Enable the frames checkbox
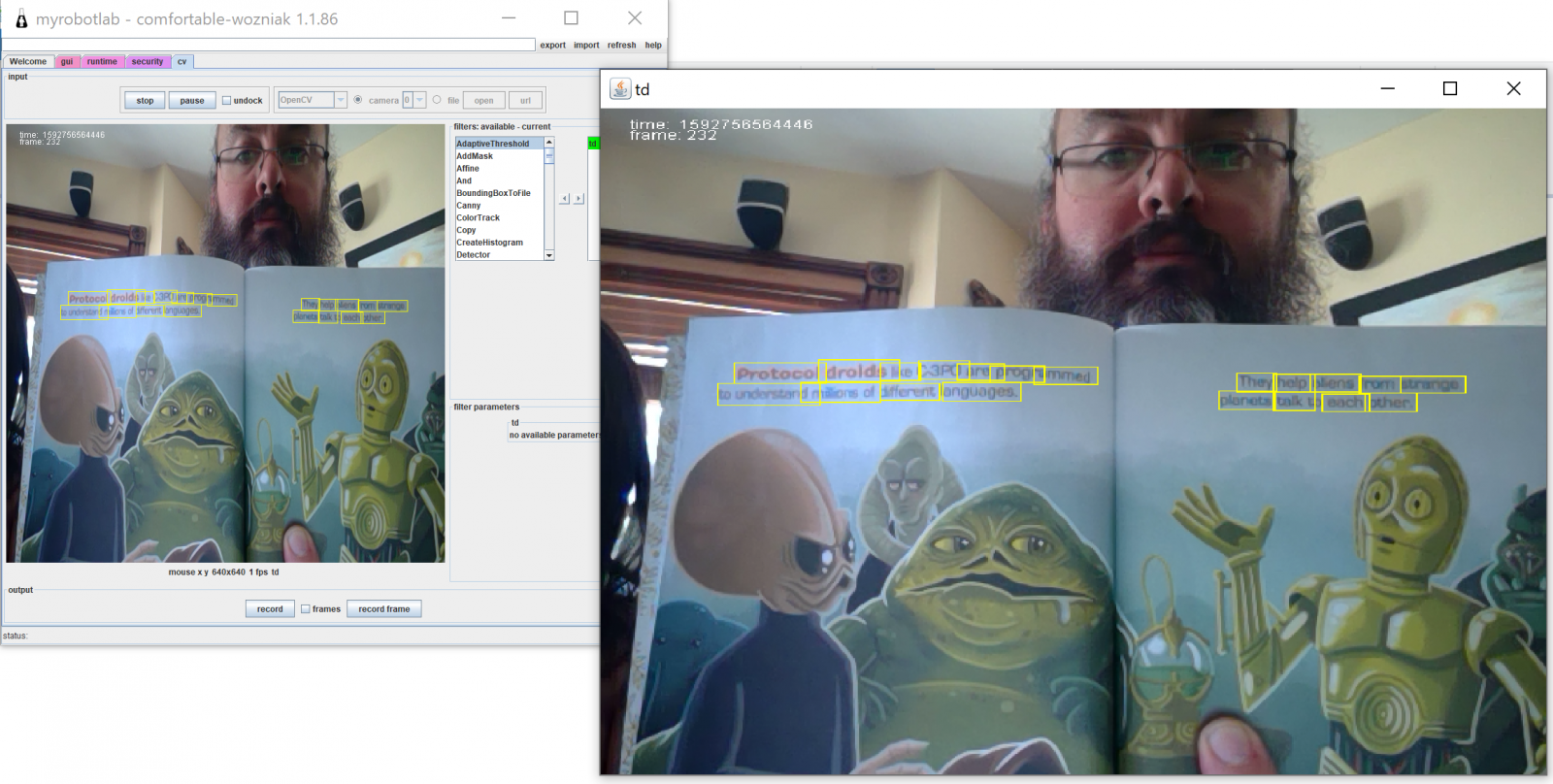 [306, 609]
